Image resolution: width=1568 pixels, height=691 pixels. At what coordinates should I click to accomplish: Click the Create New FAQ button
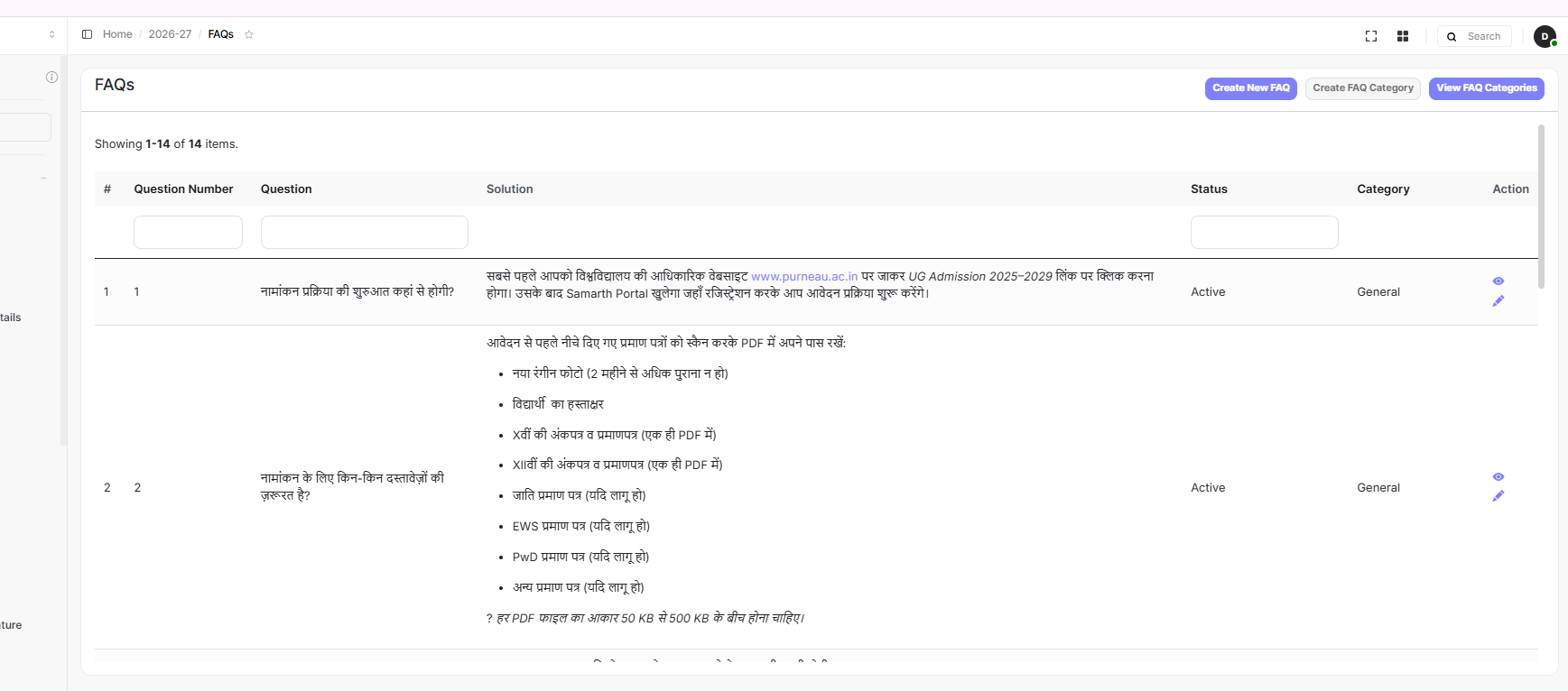tap(1250, 88)
